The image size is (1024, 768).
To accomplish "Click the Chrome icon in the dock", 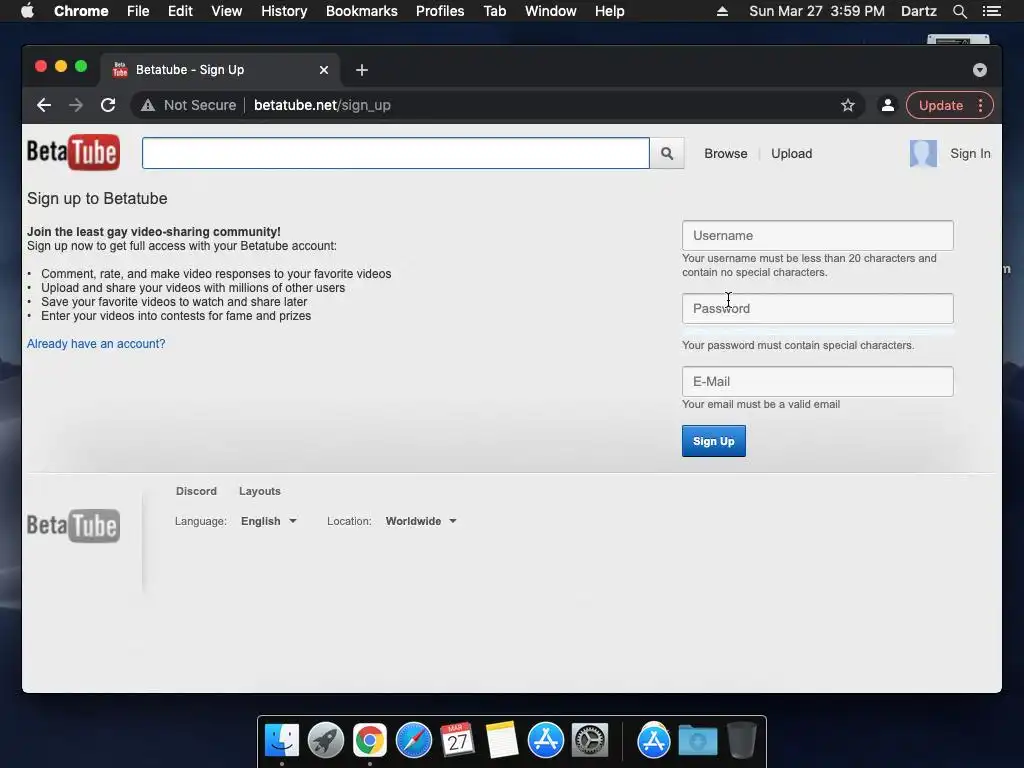I will click(x=370, y=741).
